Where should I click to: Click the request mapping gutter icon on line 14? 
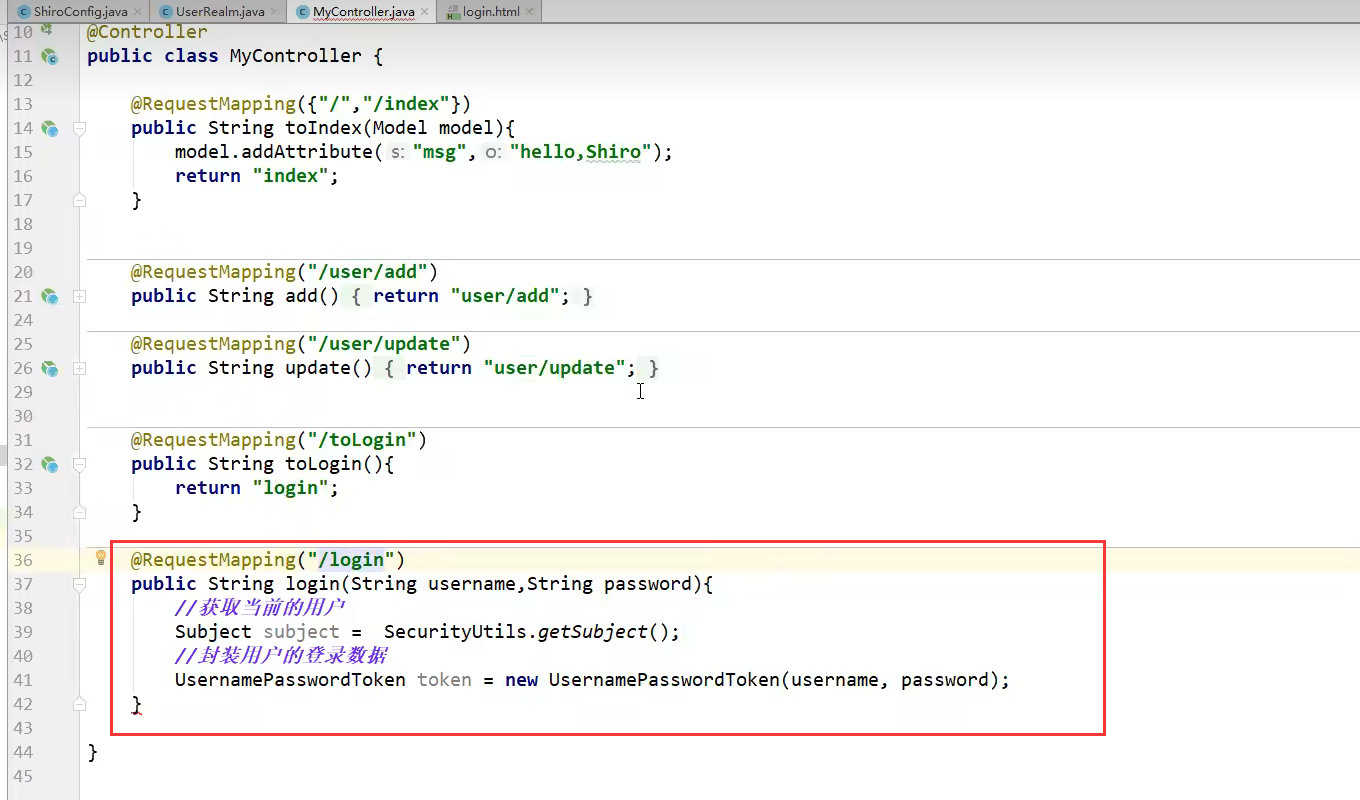pos(48,128)
